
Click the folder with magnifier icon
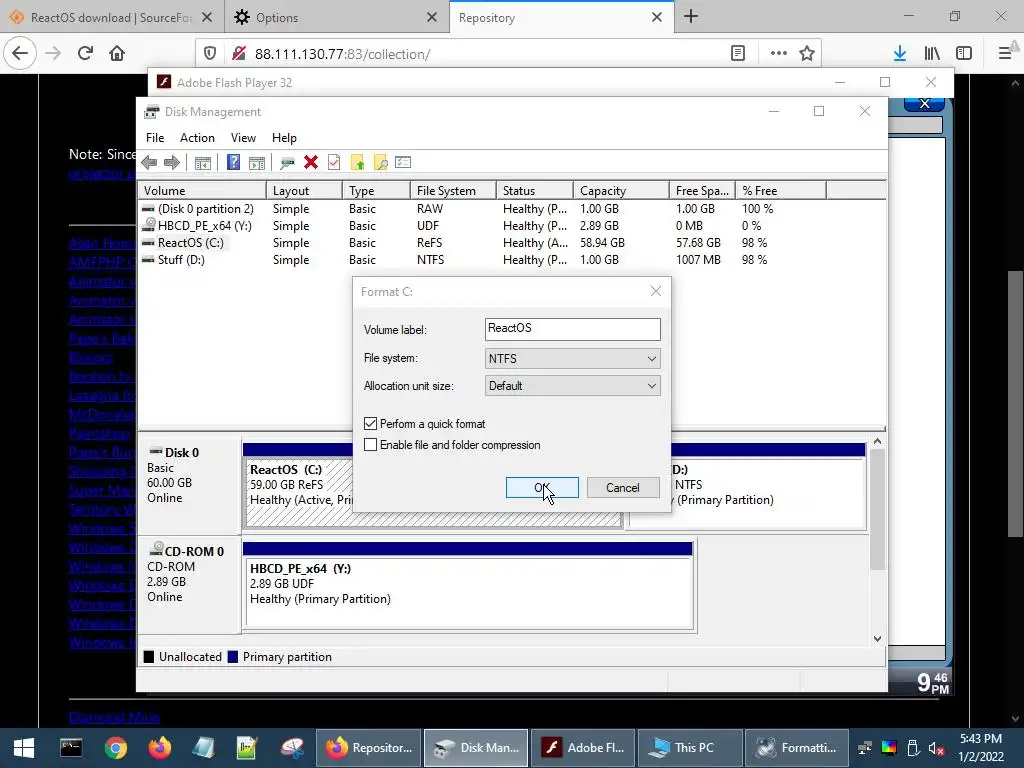[381, 163]
